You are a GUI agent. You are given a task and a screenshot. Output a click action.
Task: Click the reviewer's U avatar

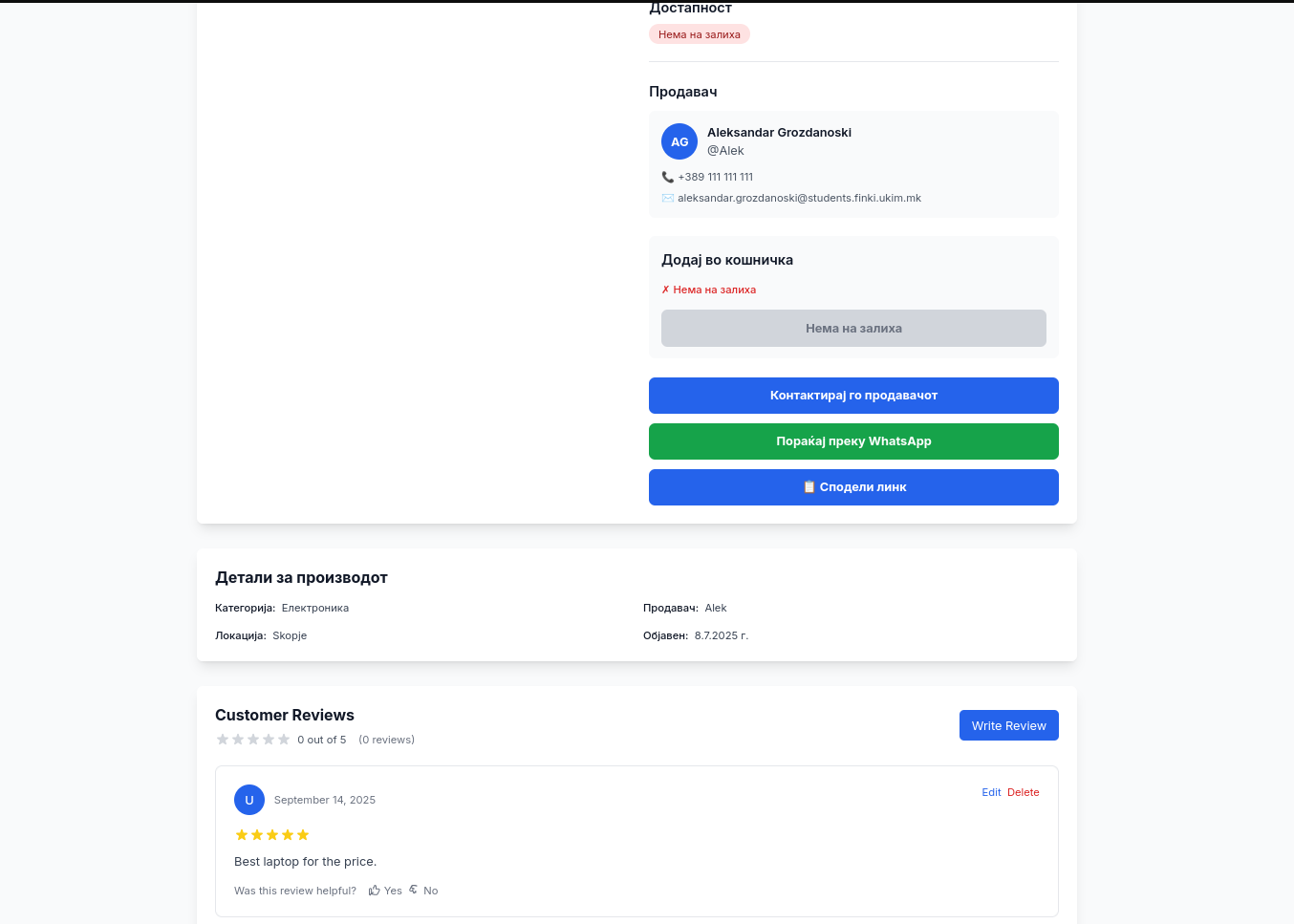249,800
